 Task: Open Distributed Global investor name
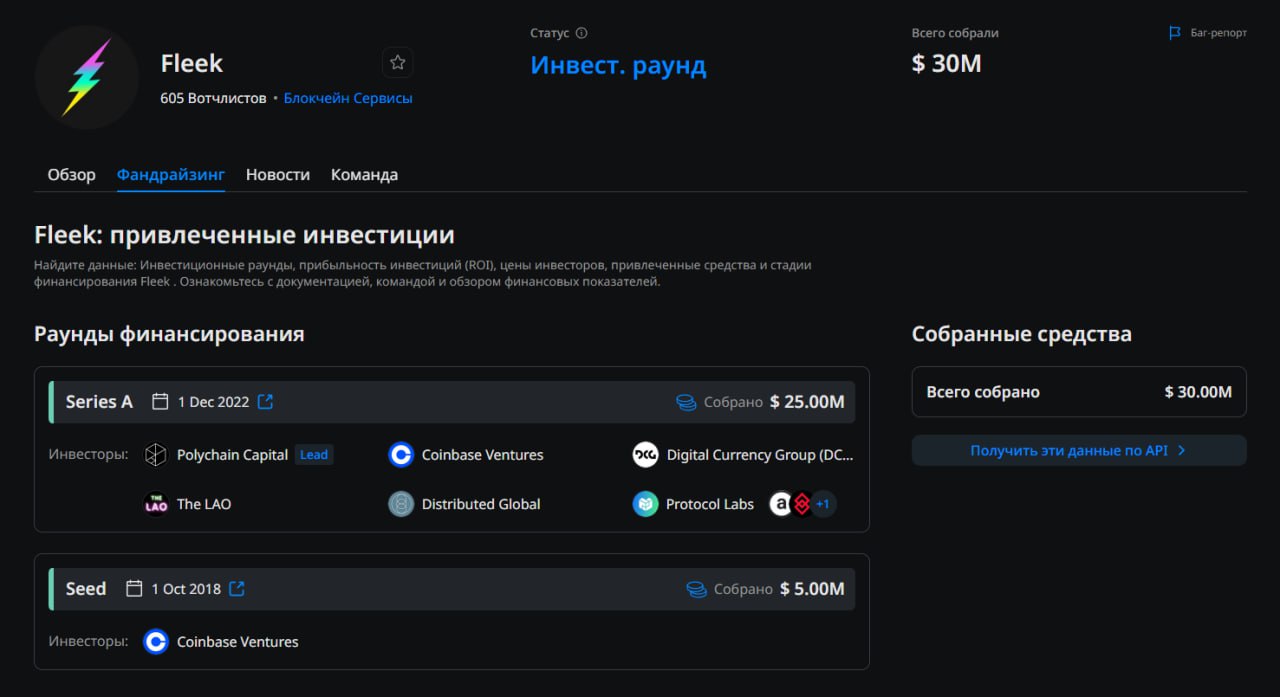click(x=481, y=504)
